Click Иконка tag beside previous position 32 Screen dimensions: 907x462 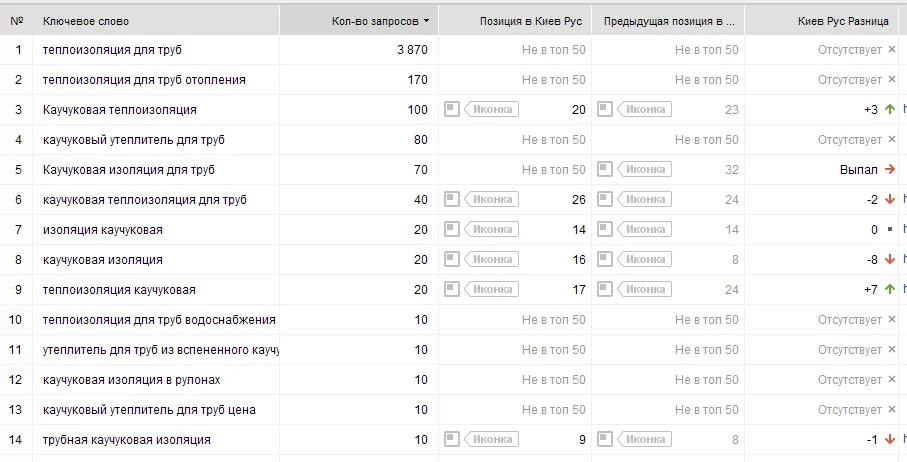[x=644, y=169]
